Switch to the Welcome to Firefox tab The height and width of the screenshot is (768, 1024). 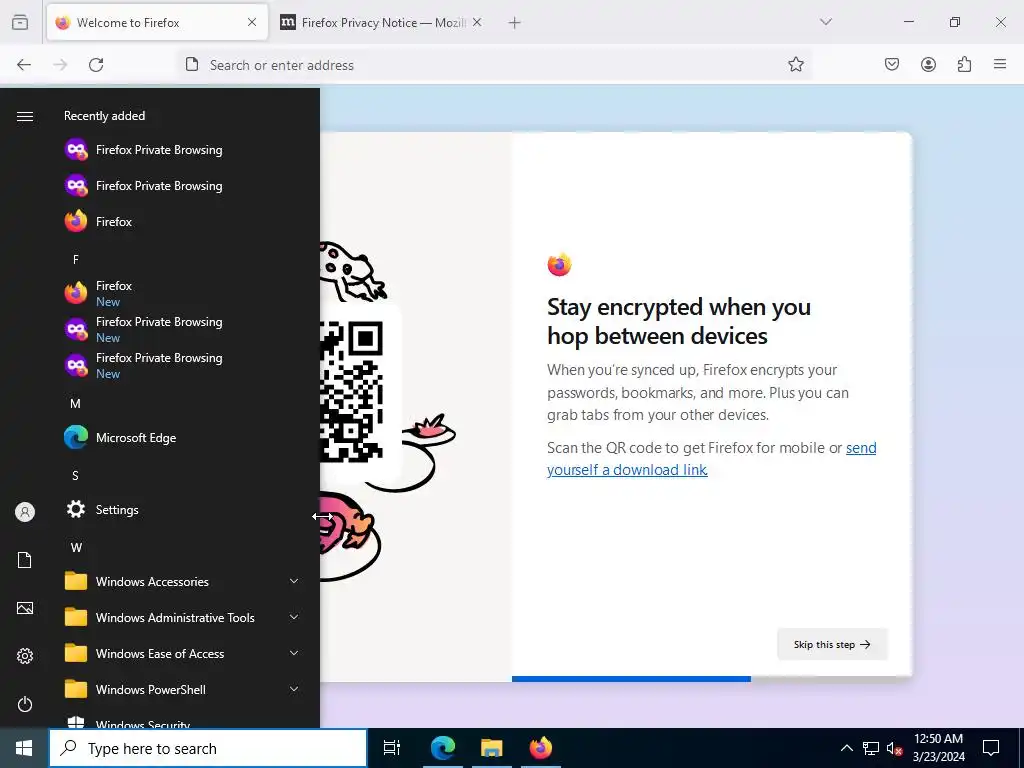(157, 23)
